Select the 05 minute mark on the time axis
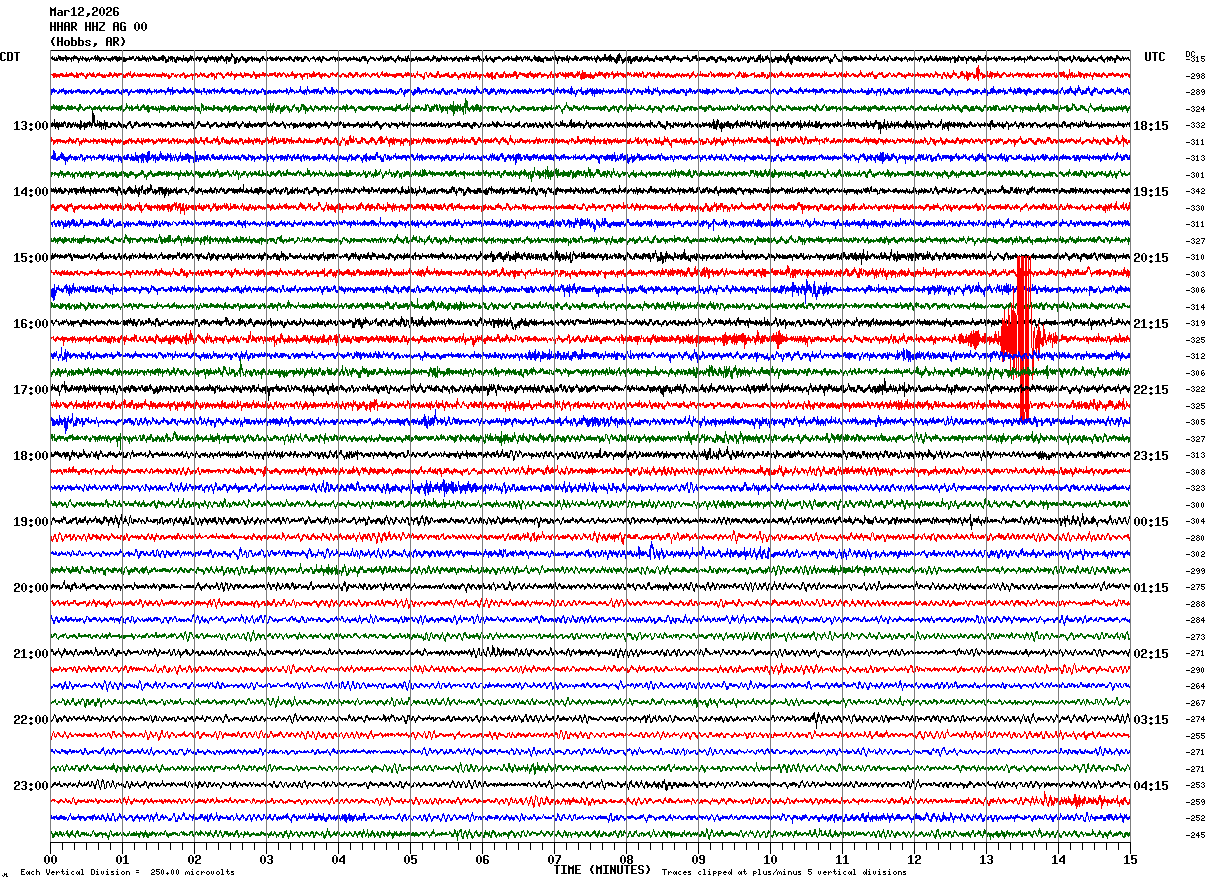 [x=410, y=860]
